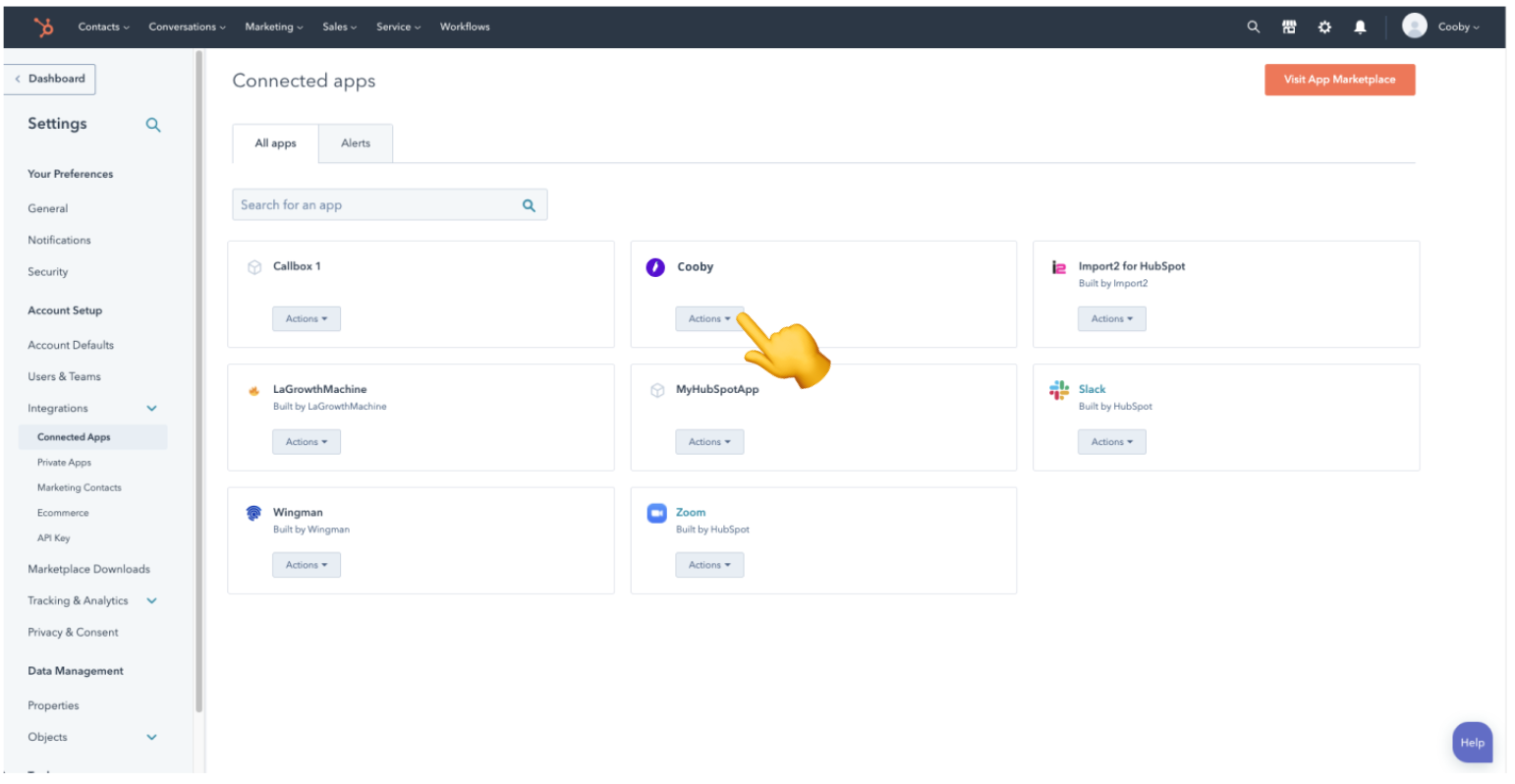Viewport: 1515px width, 784px height.
Task: Open Actions dropdown for Slack
Action: coord(1112,442)
